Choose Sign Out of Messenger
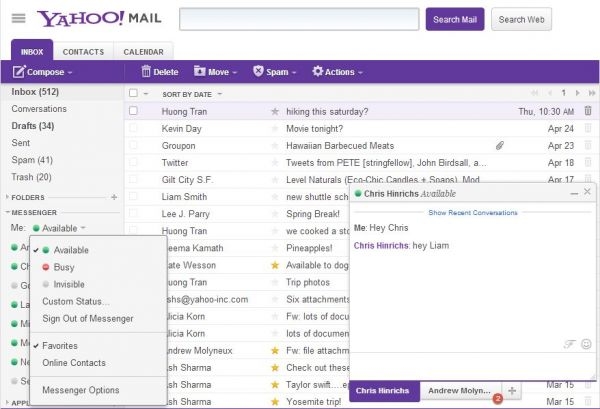Image resolution: width=600 pixels, height=409 pixels. [x=88, y=318]
